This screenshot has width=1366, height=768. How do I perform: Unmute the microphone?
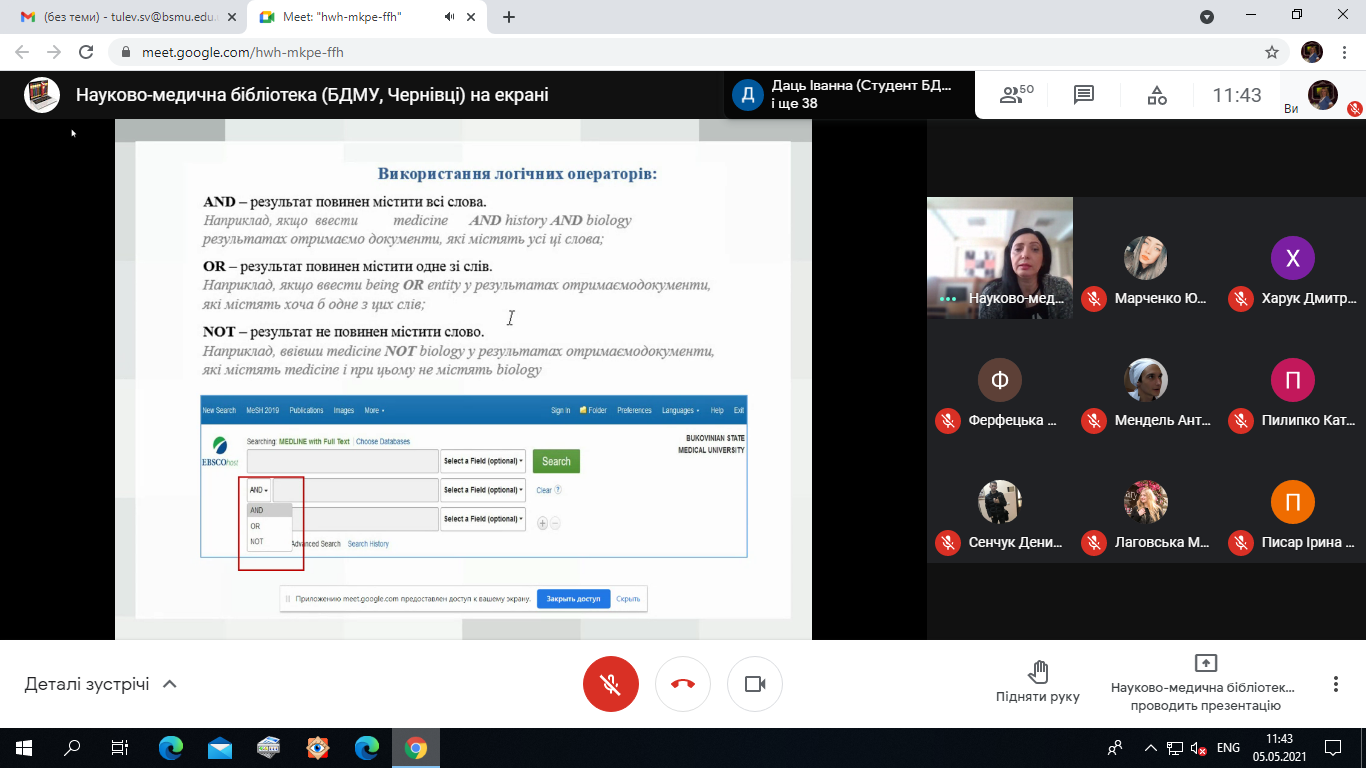pos(611,684)
